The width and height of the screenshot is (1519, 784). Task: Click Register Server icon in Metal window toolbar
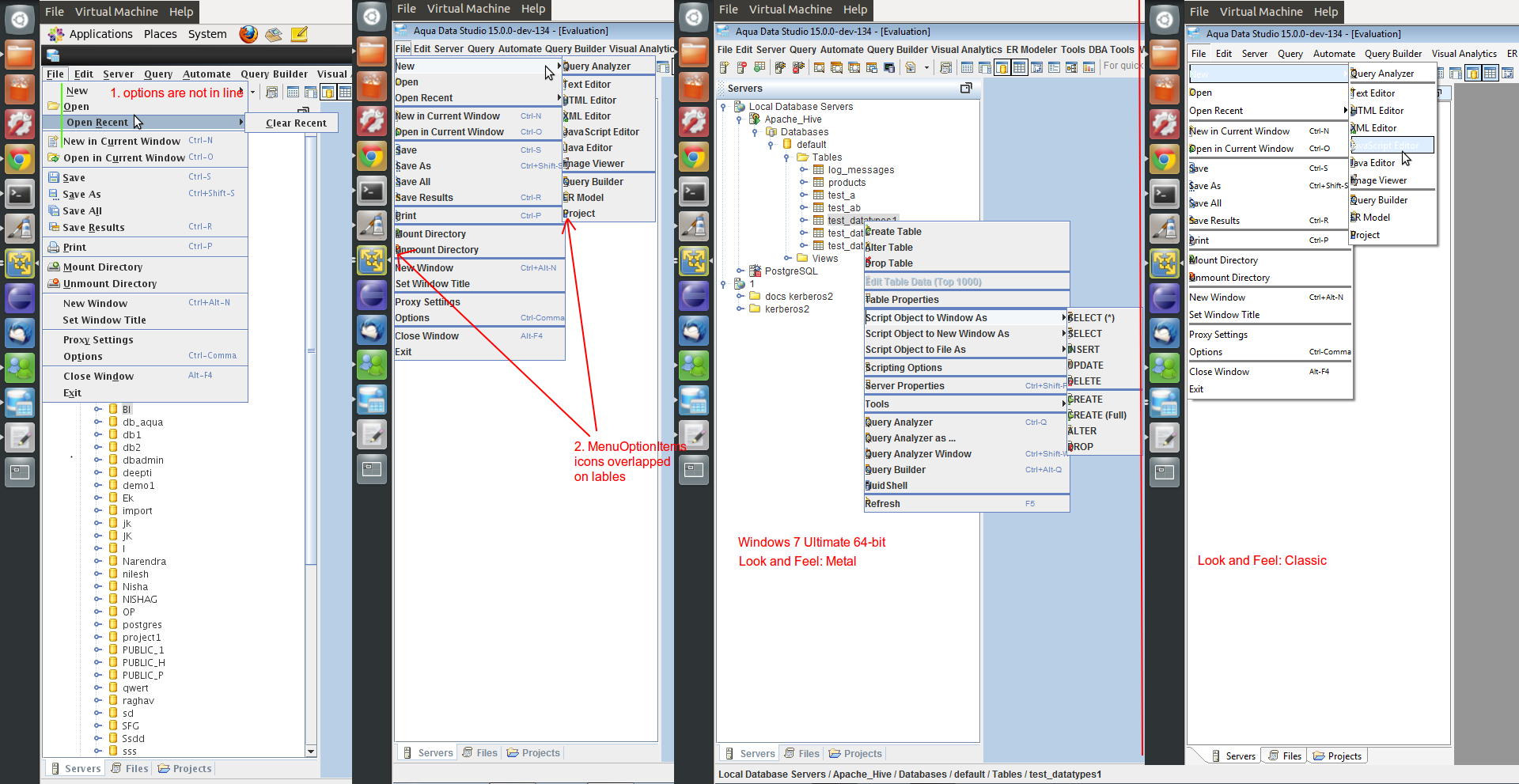tap(724, 68)
